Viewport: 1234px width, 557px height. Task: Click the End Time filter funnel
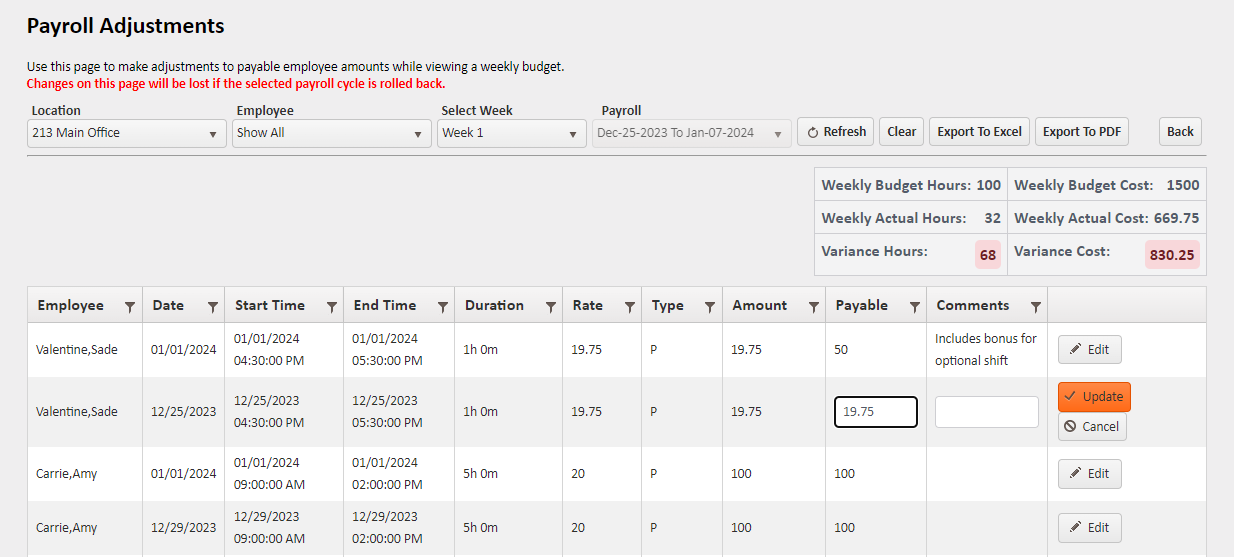[x=441, y=307]
